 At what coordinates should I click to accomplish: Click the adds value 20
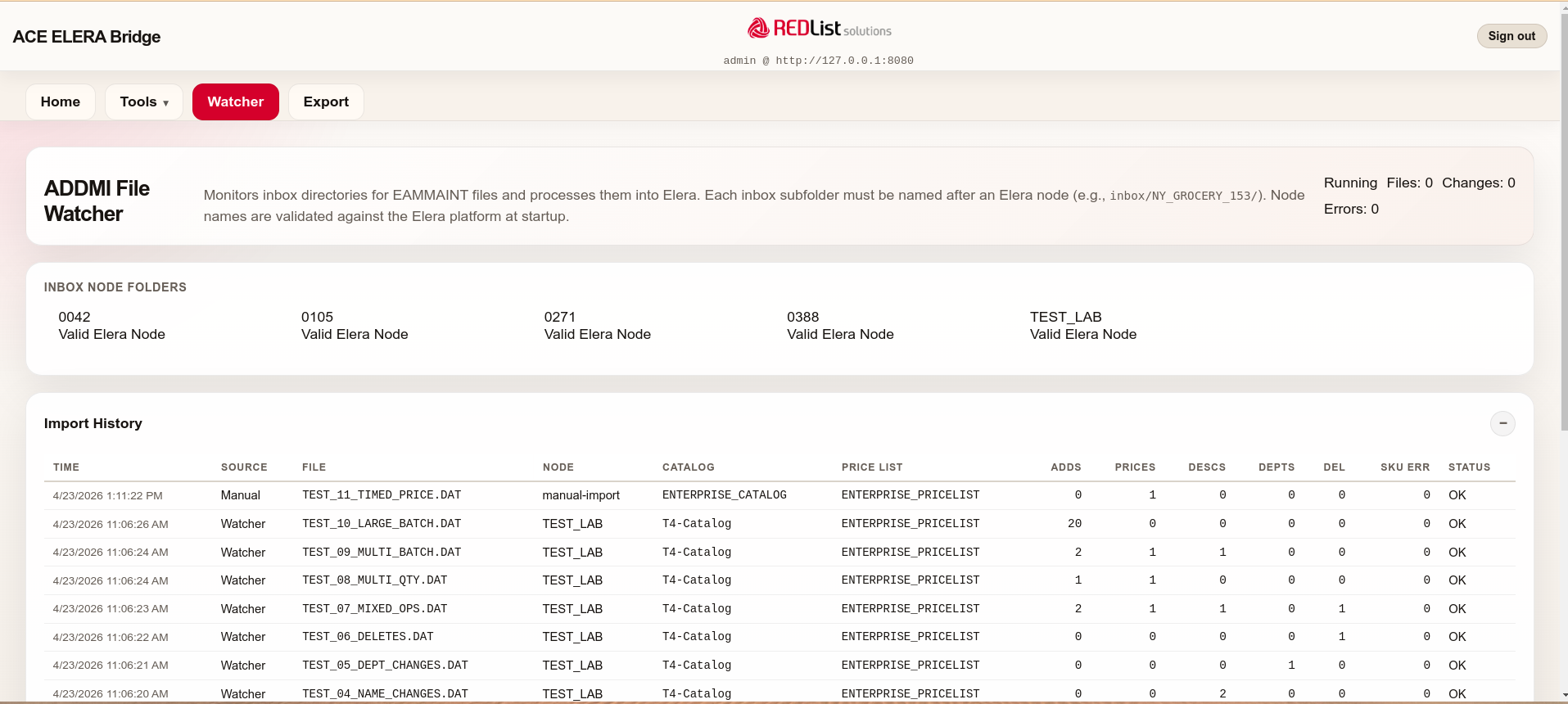pos(1074,524)
